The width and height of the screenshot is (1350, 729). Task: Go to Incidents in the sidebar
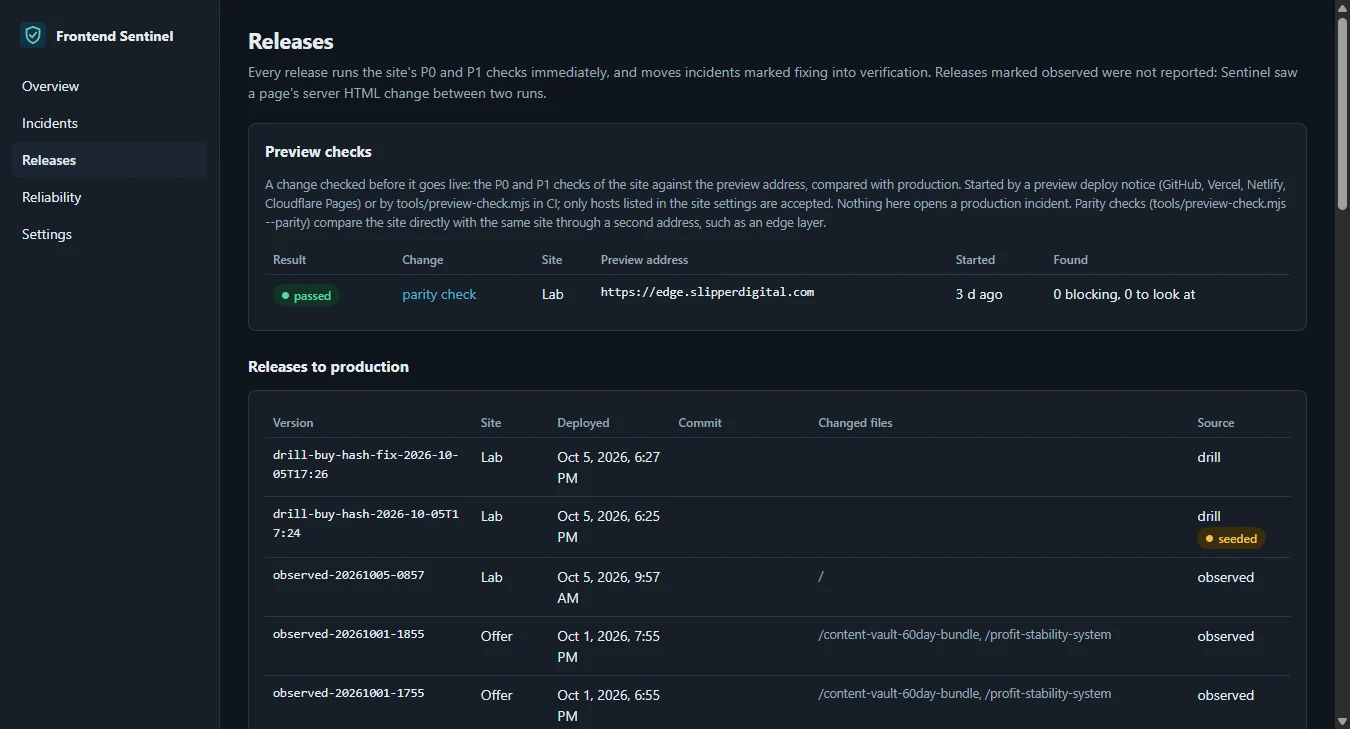click(x=109, y=123)
